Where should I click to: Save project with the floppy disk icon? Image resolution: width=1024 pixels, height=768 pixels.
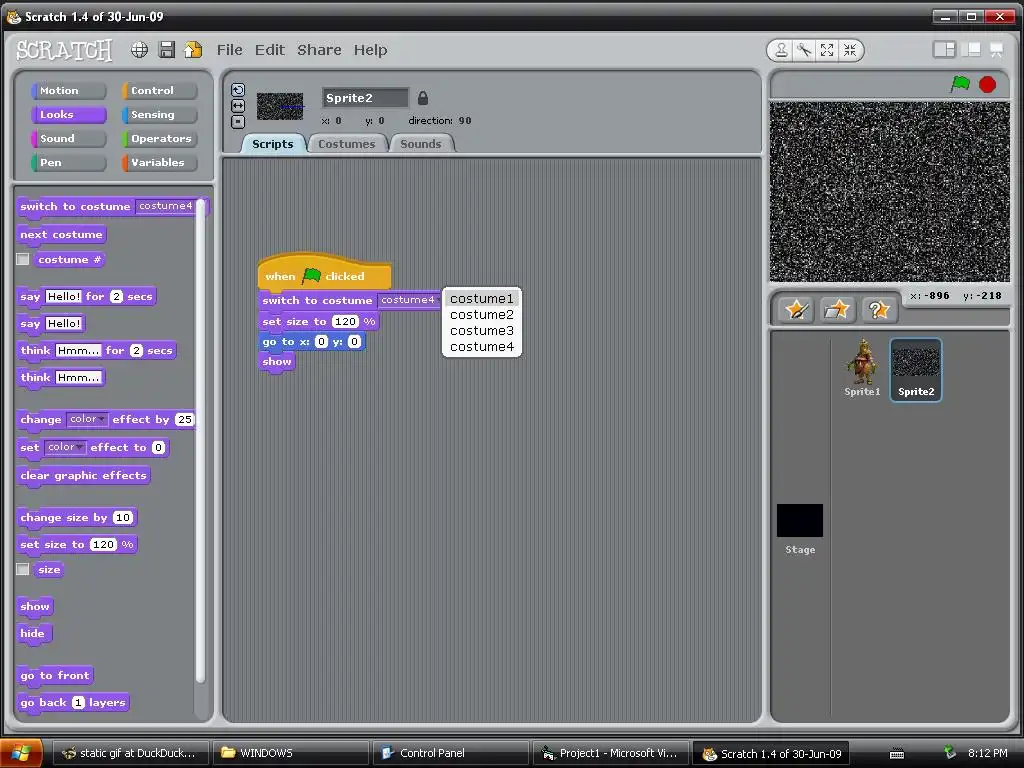point(167,50)
